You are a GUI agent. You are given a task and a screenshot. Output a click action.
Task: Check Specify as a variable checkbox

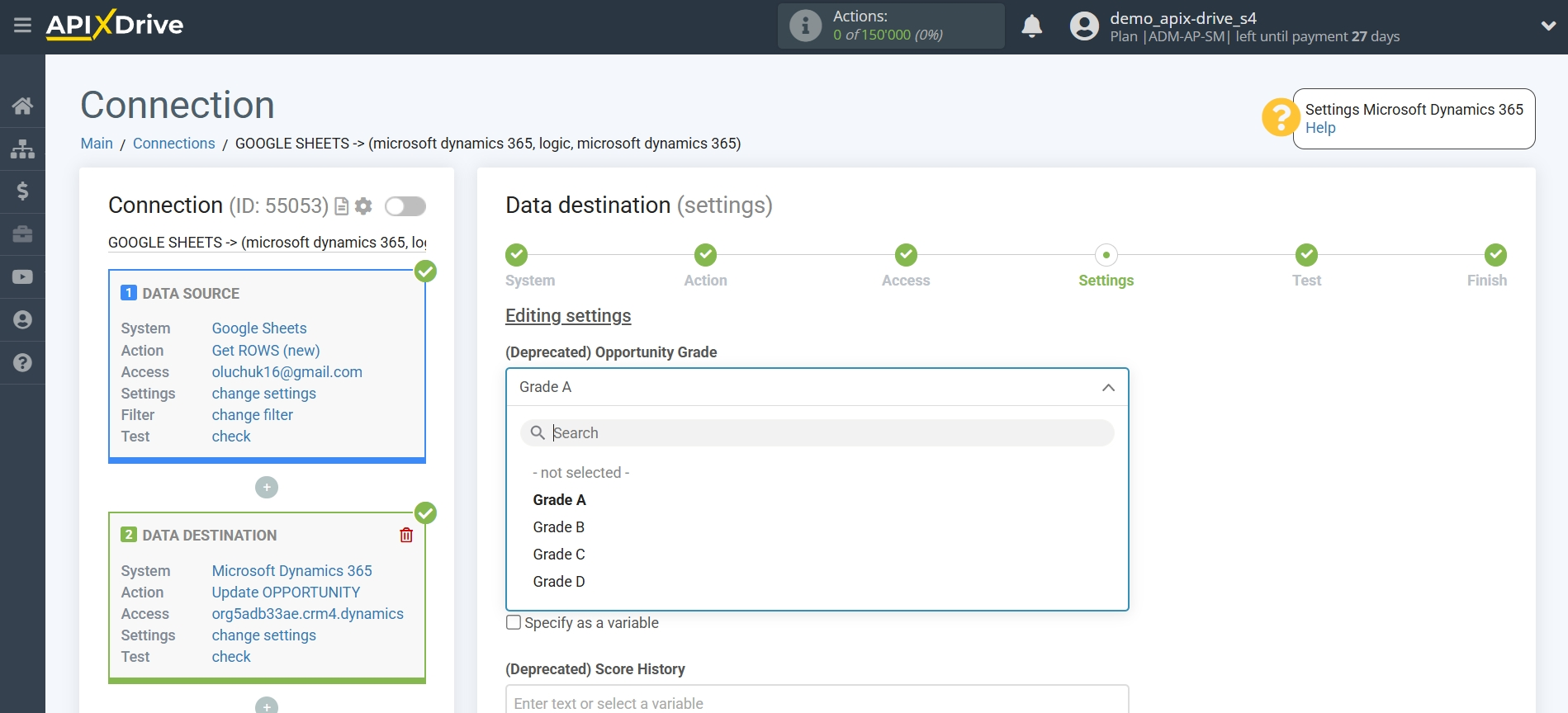point(514,622)
